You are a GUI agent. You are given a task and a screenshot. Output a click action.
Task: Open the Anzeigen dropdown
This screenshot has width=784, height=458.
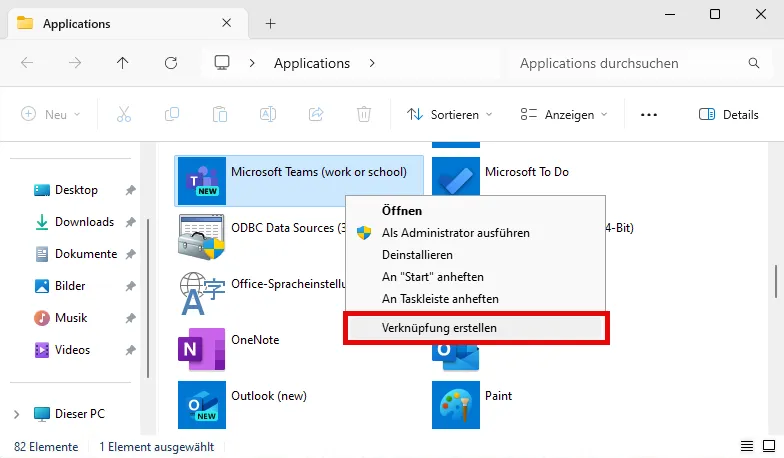click(564, 114)
